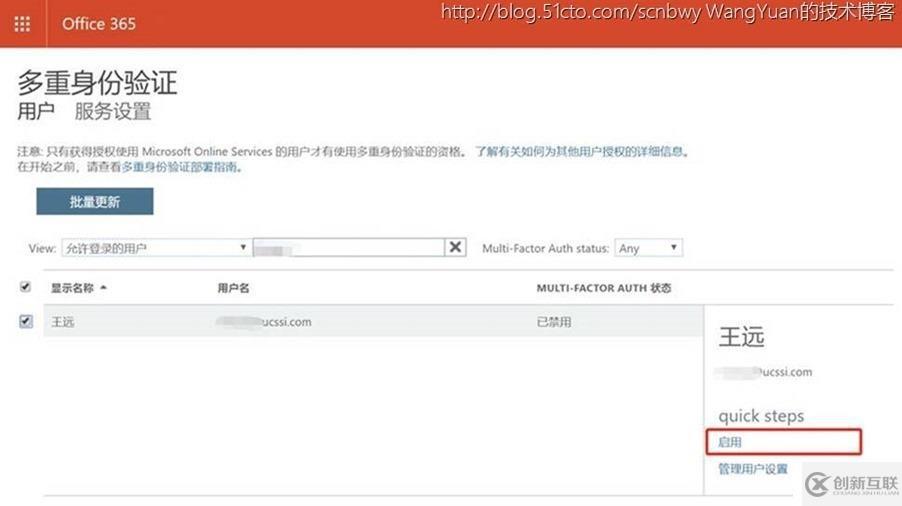
Task: Open the 多重身份验证部署指南 link
Action: coord(179,167)
